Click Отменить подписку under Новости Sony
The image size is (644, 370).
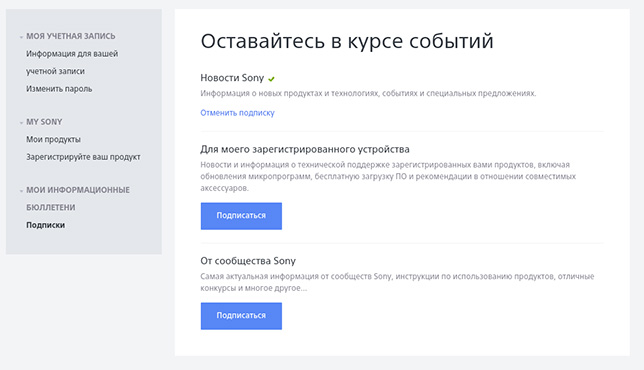pos(237,113)
